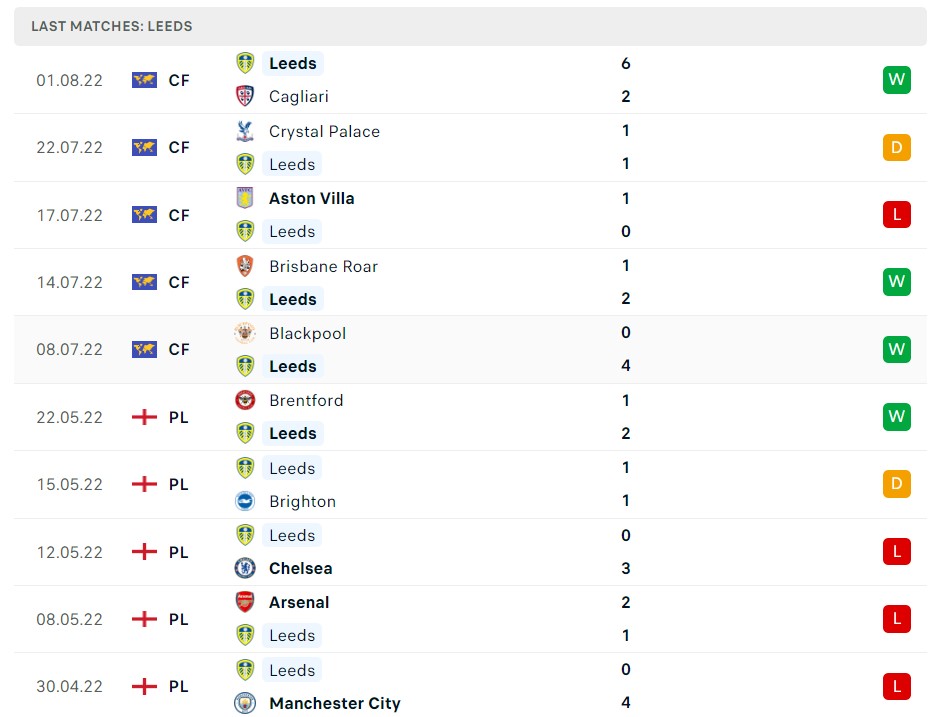Click the red L badge for the Manchester City loss
The image size is (936, 717).
[896, 686]
